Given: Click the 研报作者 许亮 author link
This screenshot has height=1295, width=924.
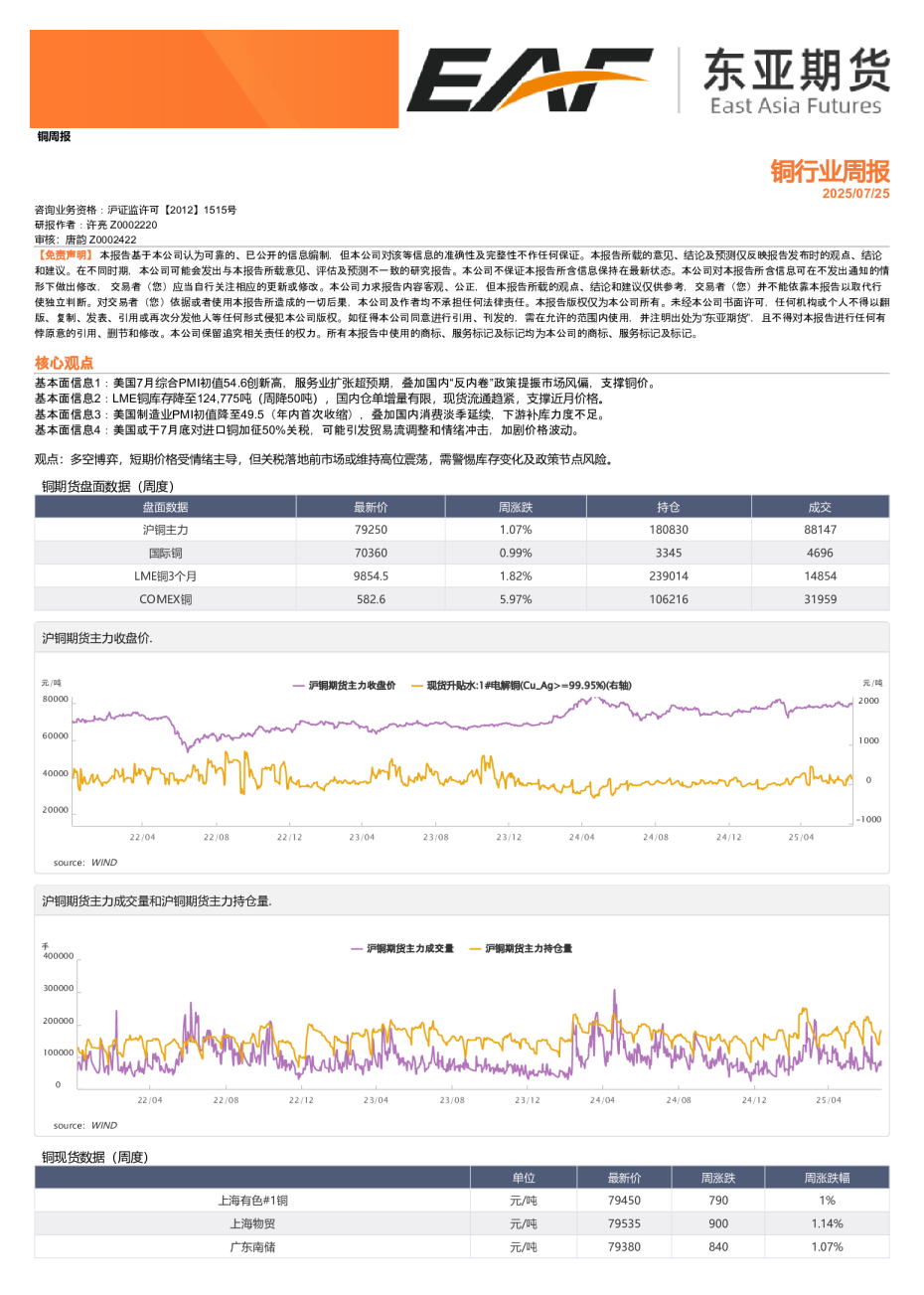Looking at the screenshot, I should click(100, 224).
